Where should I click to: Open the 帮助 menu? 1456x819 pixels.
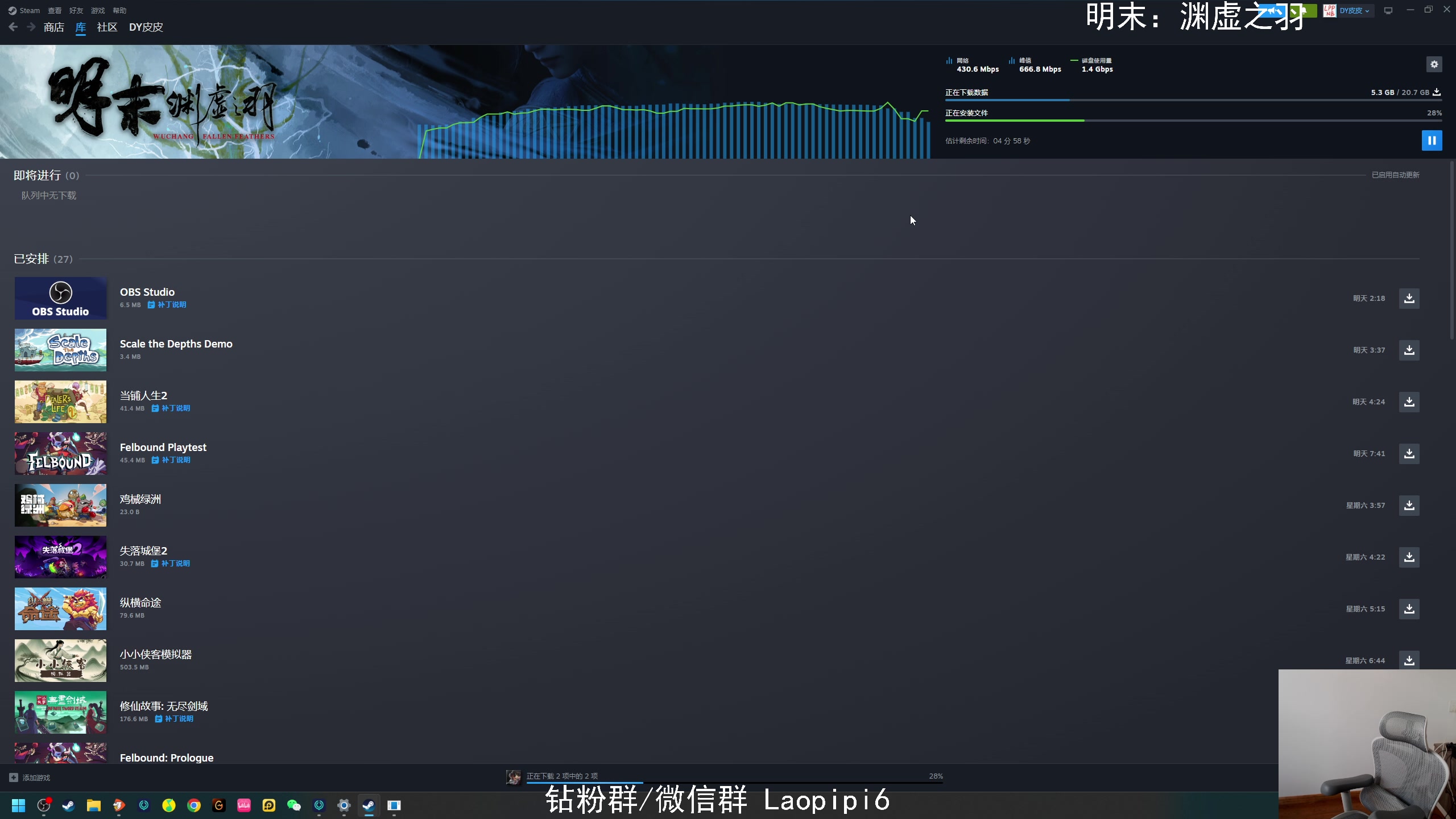coord(119,10)
